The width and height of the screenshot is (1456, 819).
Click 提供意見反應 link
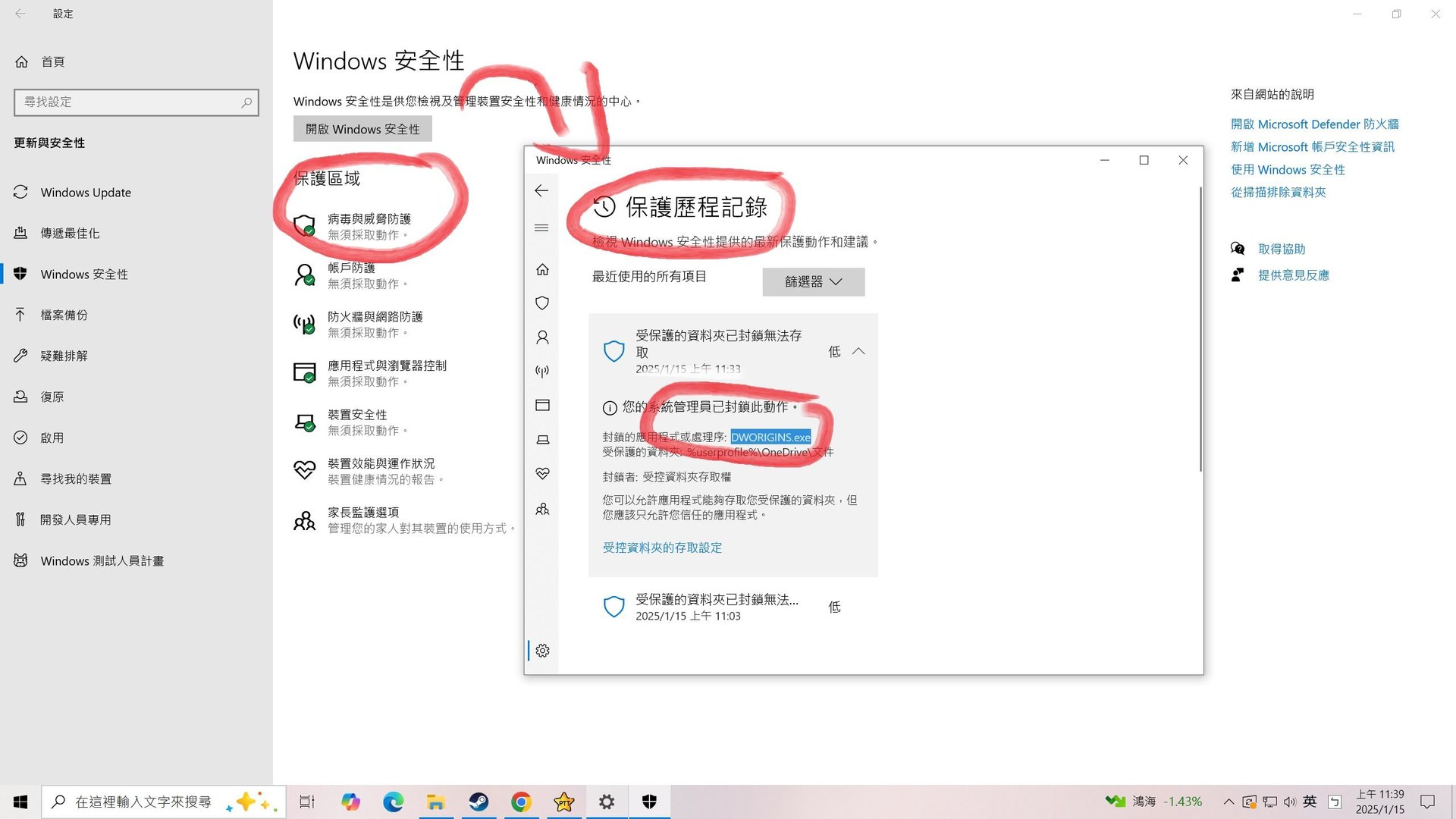(x=1293, y=275)
